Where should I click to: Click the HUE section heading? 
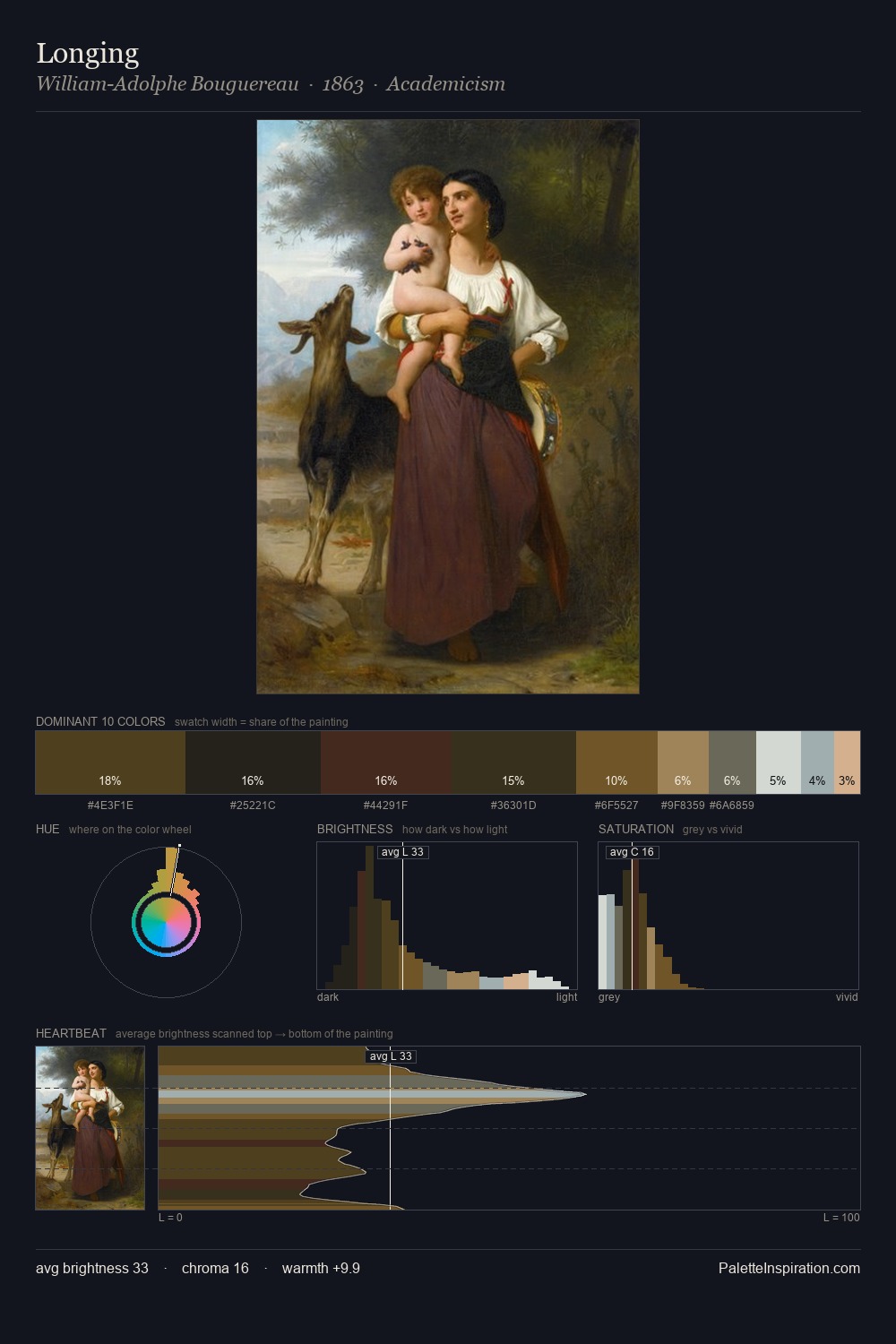coord(47,829)
